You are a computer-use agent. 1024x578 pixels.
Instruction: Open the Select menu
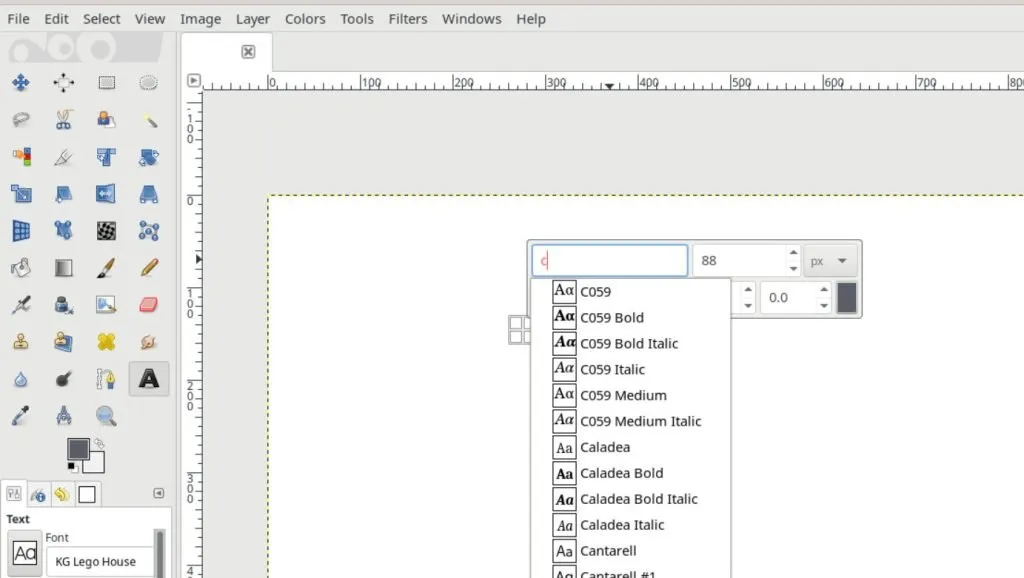pos(101,19)
